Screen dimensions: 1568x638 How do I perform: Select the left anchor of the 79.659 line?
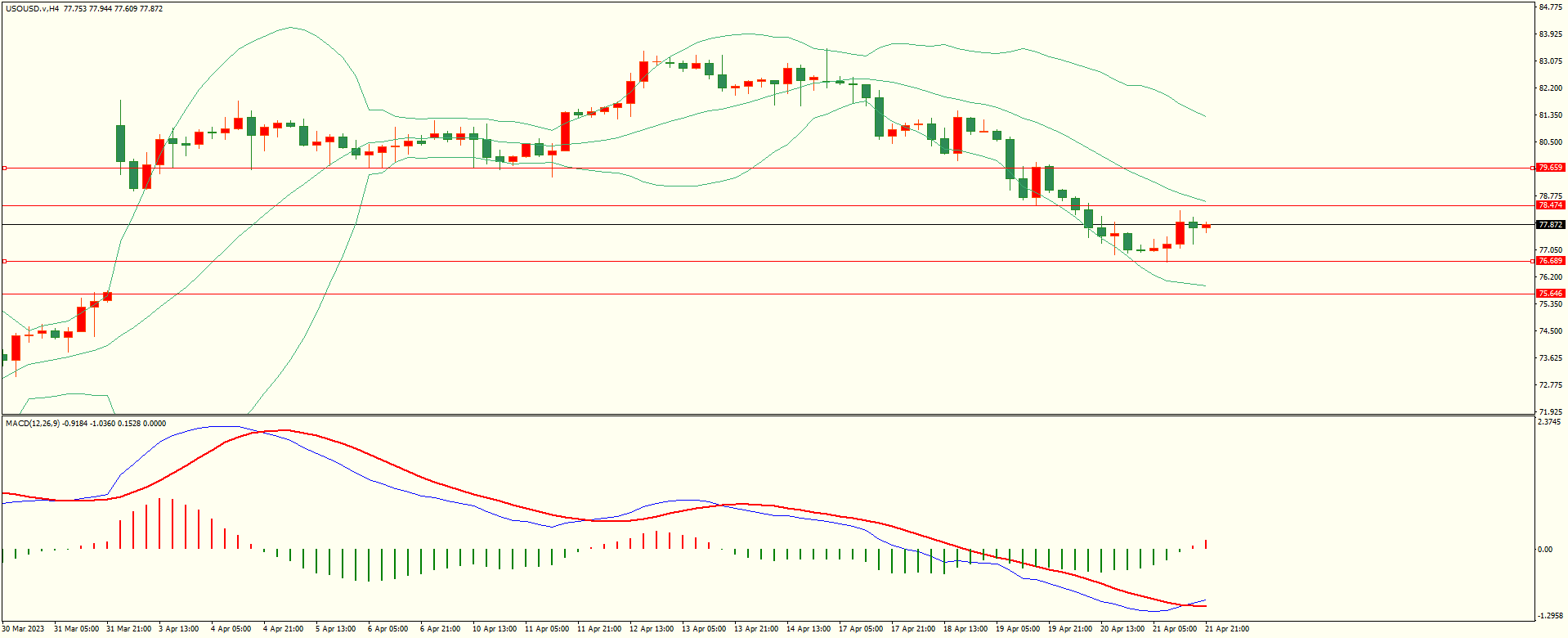pos(4,168)
